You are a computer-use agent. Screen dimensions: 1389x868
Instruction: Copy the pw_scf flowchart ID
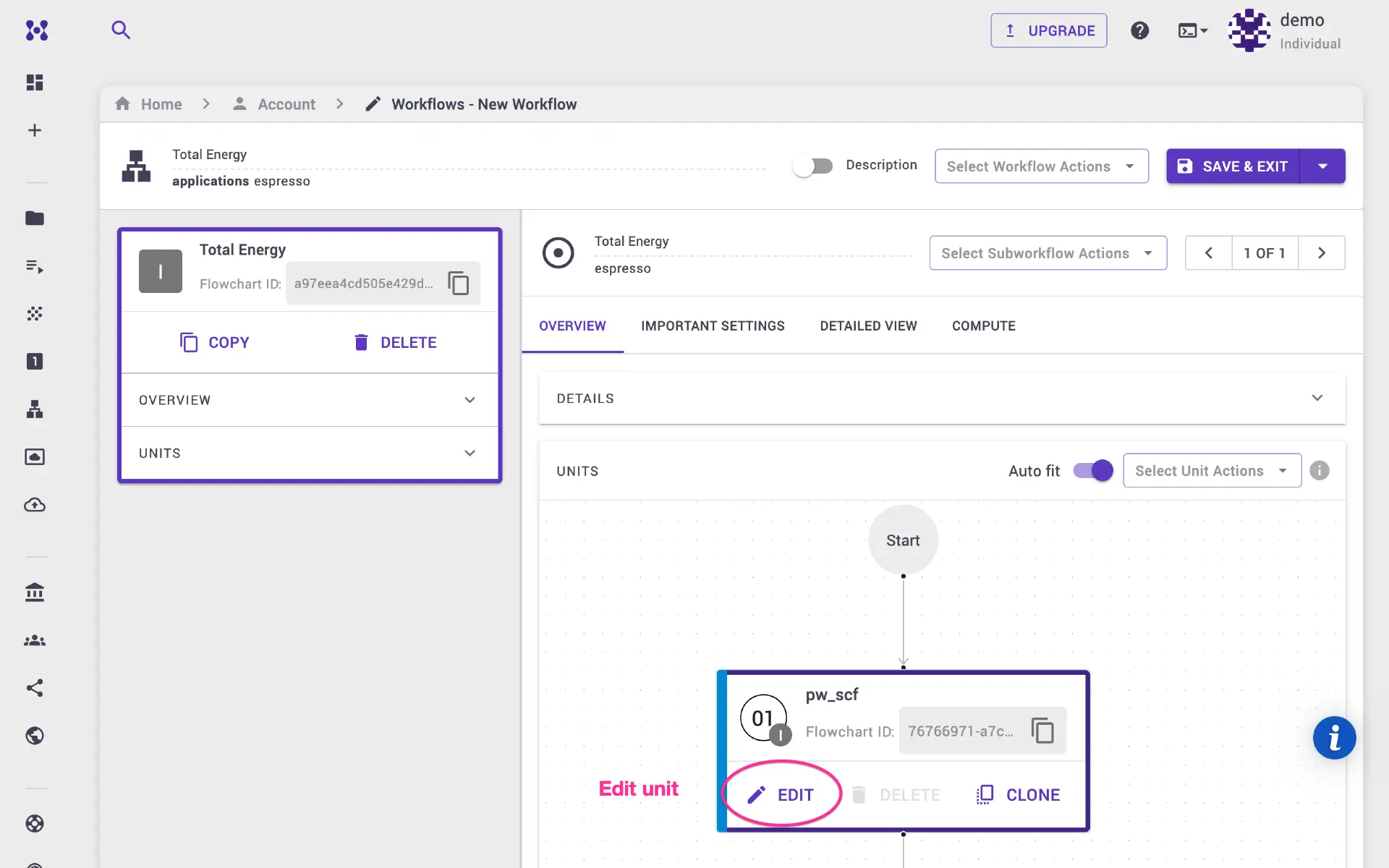click(x=1042, y=731)
